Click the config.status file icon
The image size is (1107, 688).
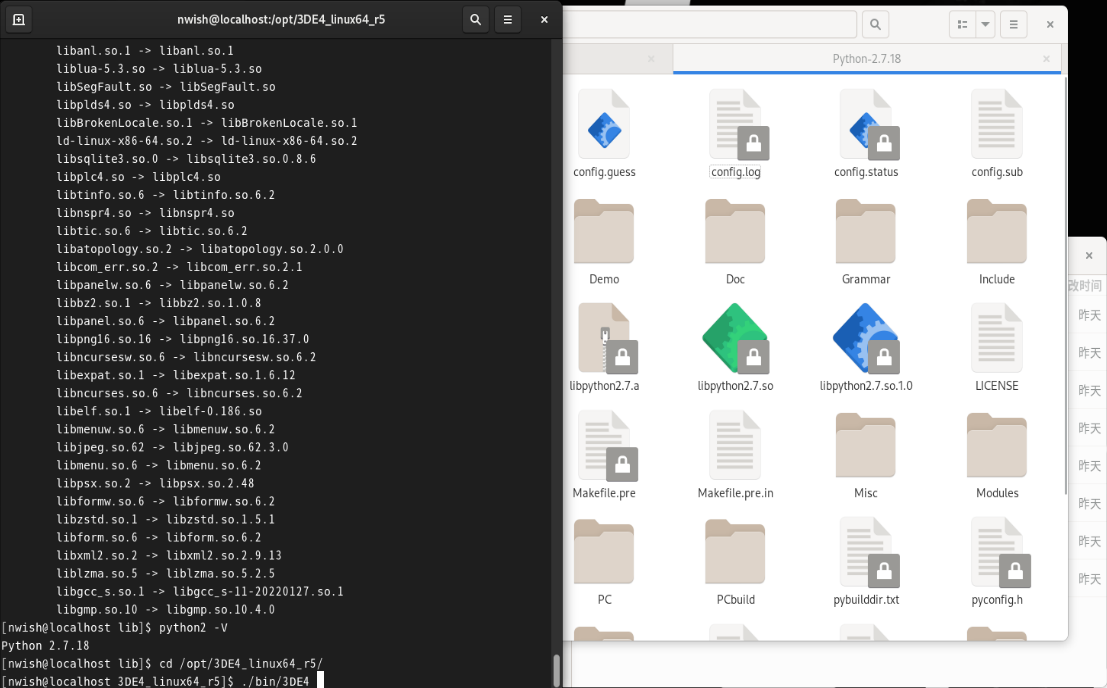[866, 125]
